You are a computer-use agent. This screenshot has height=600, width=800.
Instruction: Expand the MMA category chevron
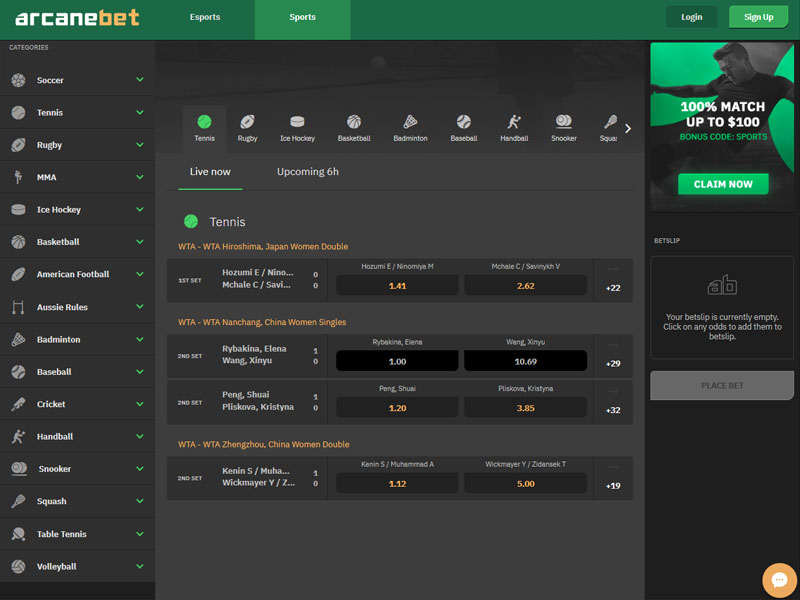pyautogui.click(x=140, y=177)
